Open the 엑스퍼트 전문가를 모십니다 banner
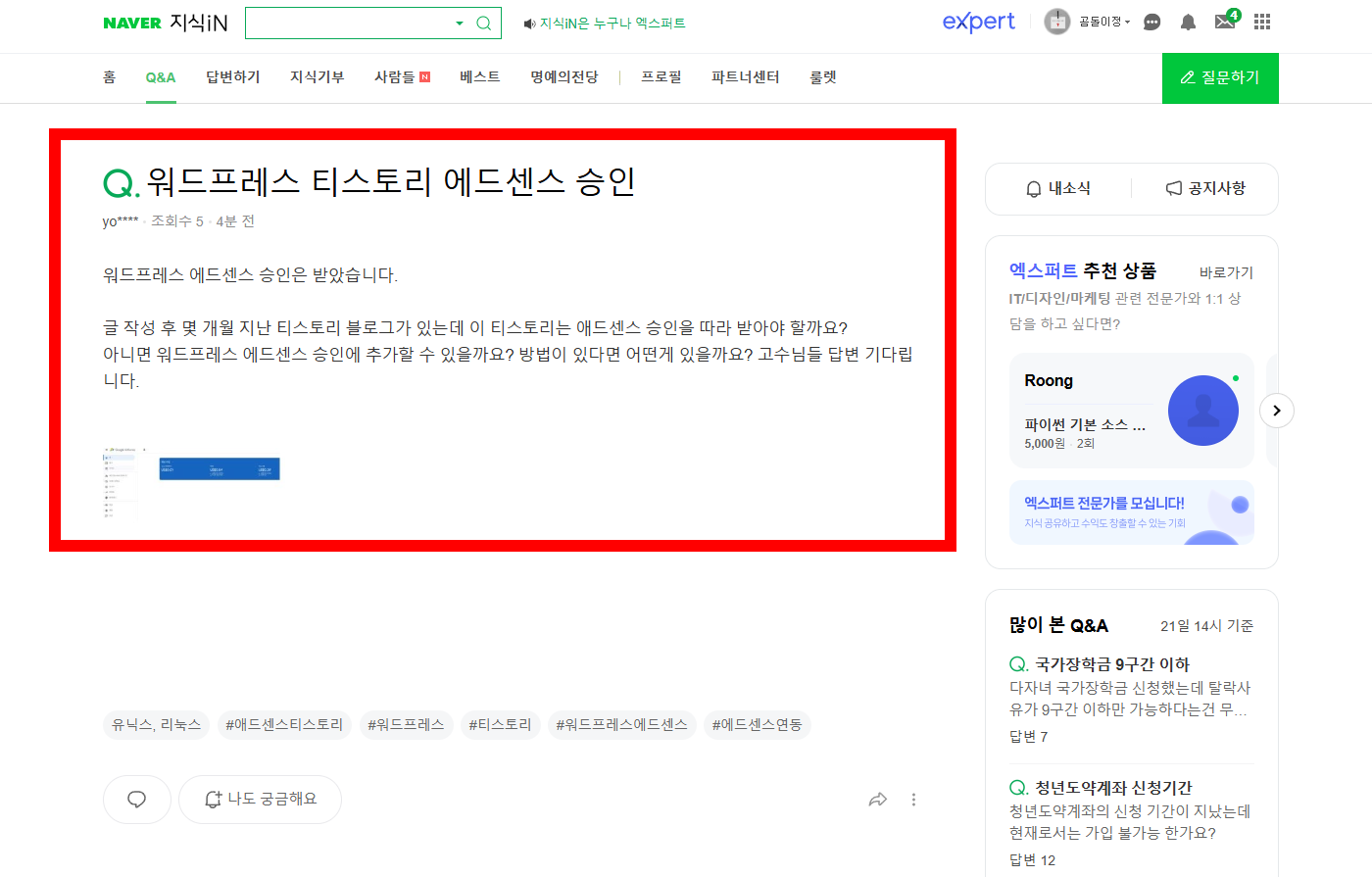This screenshot has height=877, width=1372. pyautogui.click(x=1132, y=512)
